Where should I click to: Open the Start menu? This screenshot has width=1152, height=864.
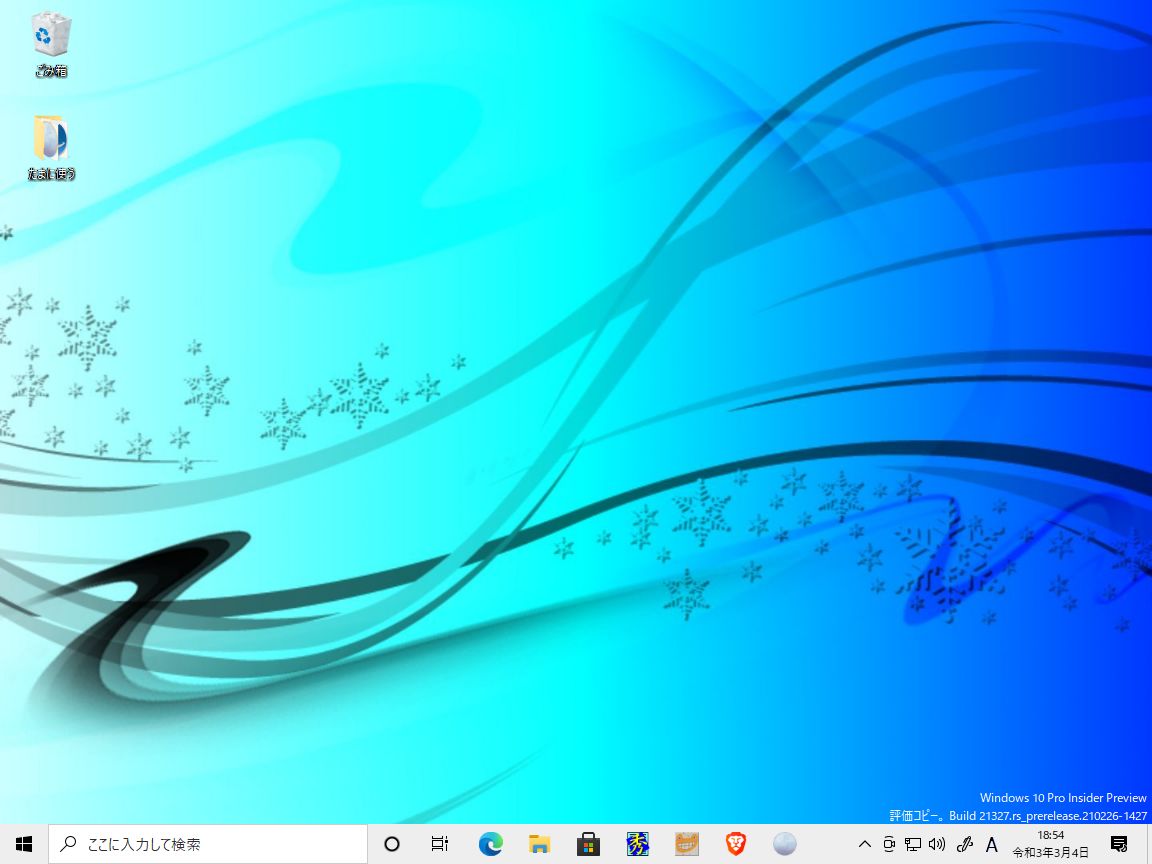22,844
